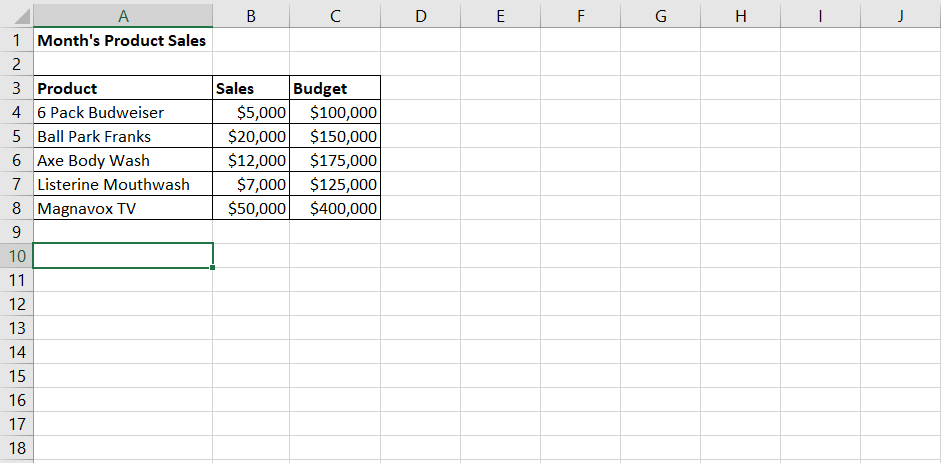Image resolution: width=941 pixels, height=463 pixels.
Task: Select column C header
Action: point(335,16)
